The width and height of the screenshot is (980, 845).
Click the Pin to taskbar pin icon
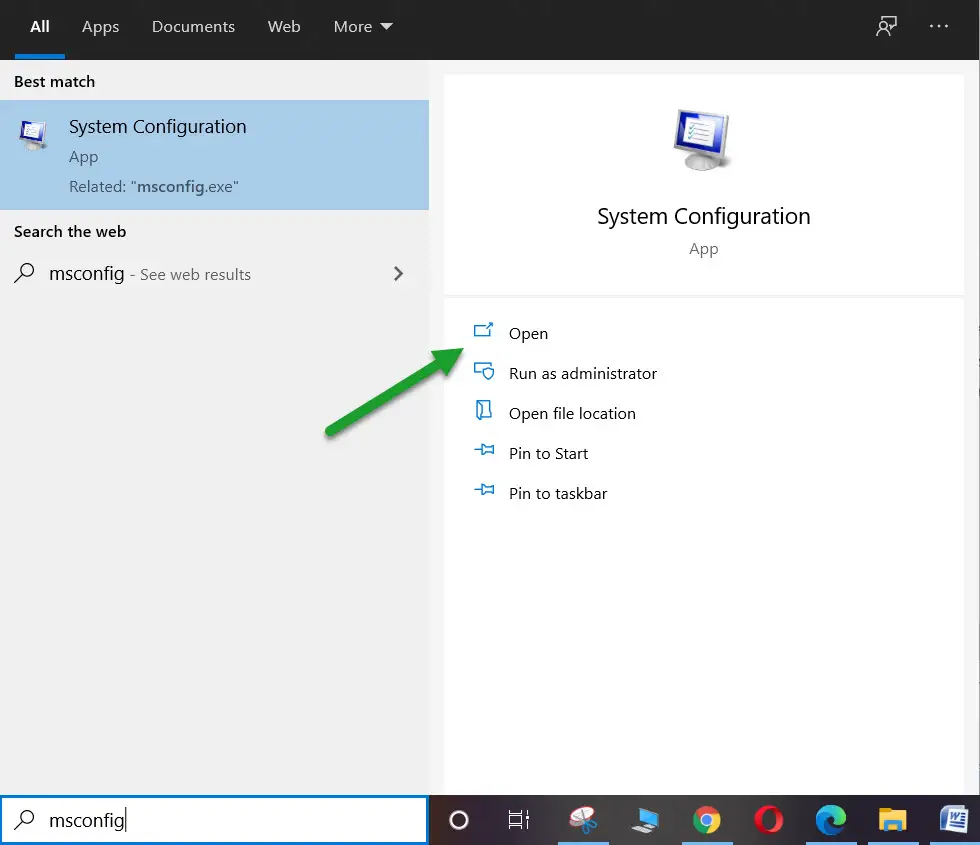tap(484, 489)
